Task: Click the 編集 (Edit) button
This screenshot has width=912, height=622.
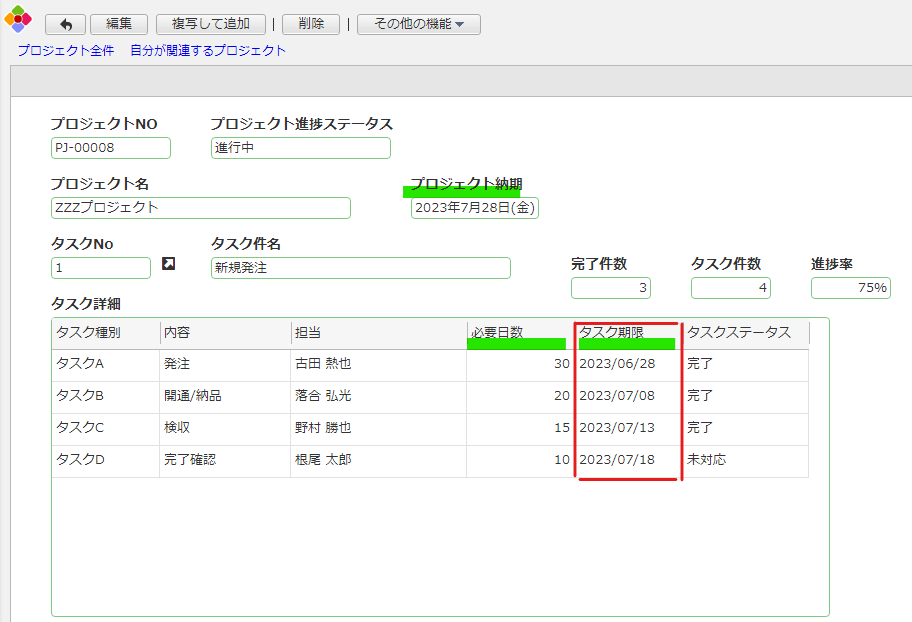Action: (x=119, y=25)
